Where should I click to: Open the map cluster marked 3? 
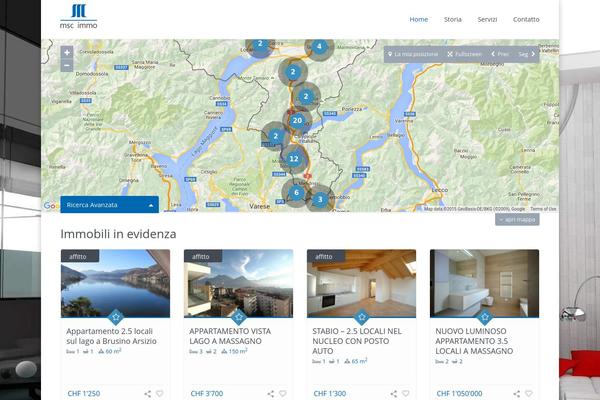tap(320, 199)
